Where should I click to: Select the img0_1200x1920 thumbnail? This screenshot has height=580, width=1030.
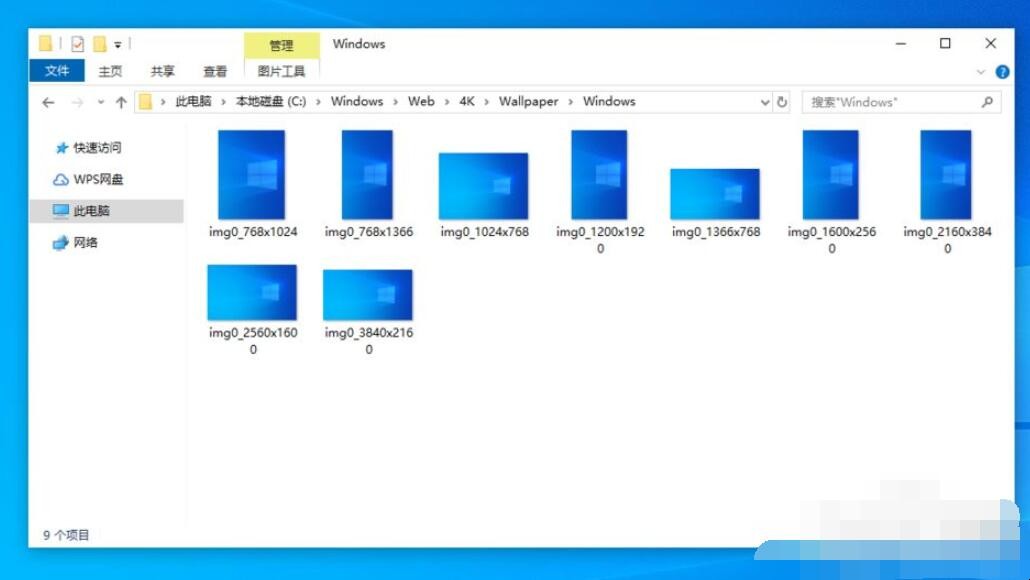tap(599, 175)
